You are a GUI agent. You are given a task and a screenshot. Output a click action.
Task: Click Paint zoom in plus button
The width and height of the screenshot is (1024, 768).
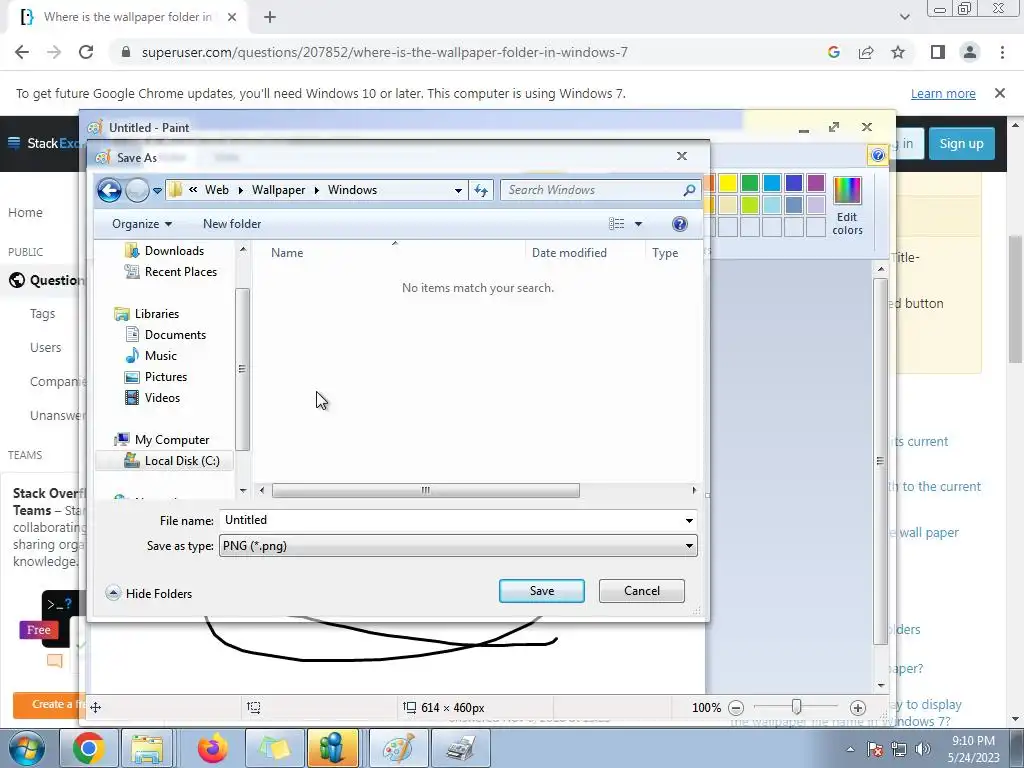[858, 708]
